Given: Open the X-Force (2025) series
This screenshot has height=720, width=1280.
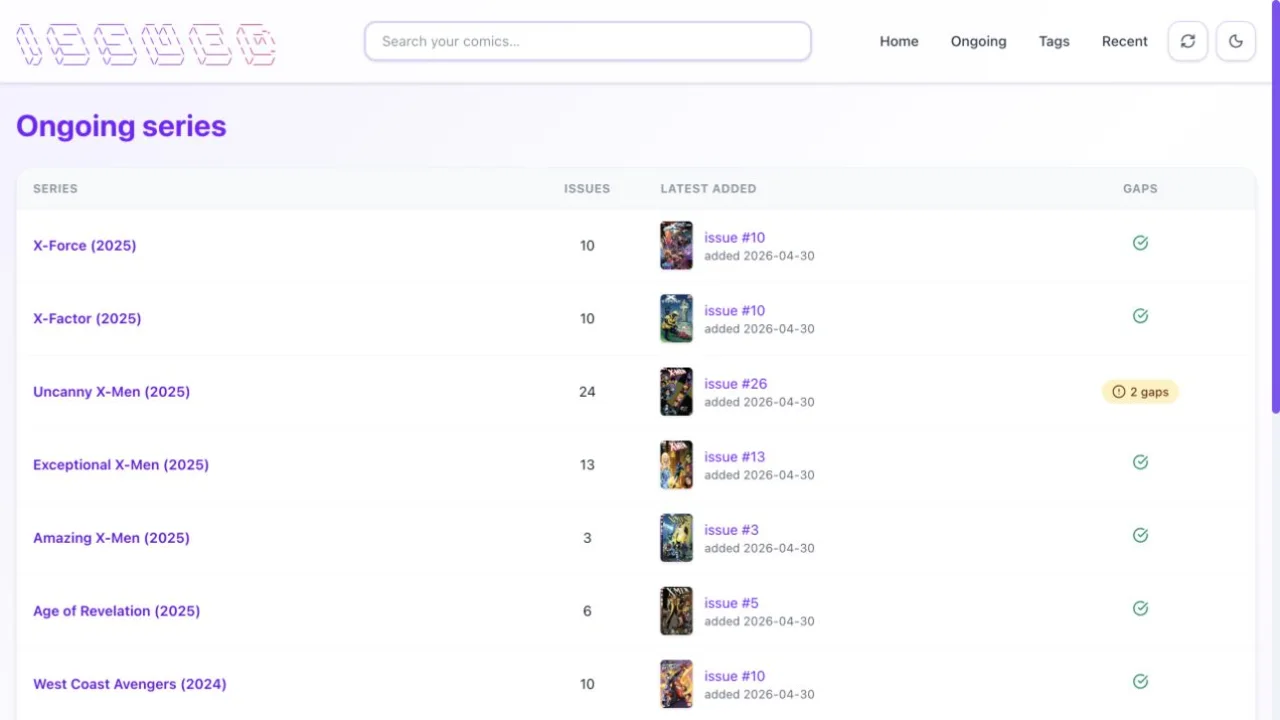Looking at the screenshot, I should click(x=85, y=245).
